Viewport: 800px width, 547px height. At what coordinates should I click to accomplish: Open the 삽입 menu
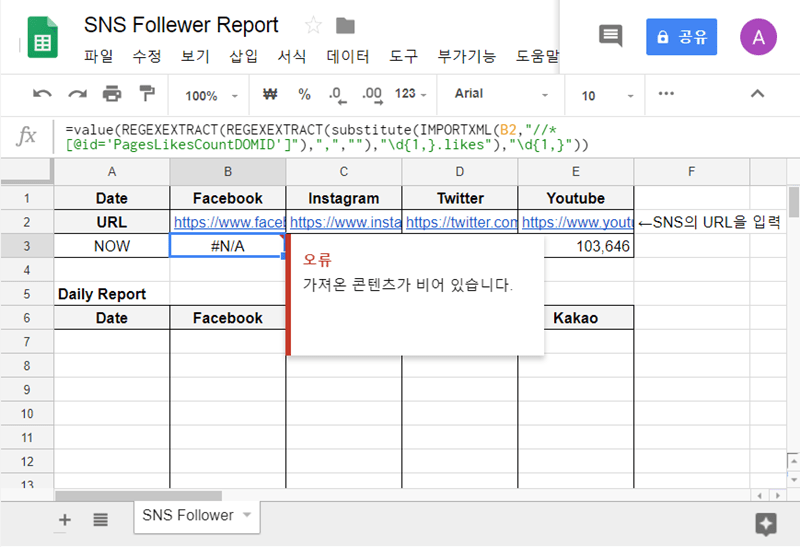[243, 56]
